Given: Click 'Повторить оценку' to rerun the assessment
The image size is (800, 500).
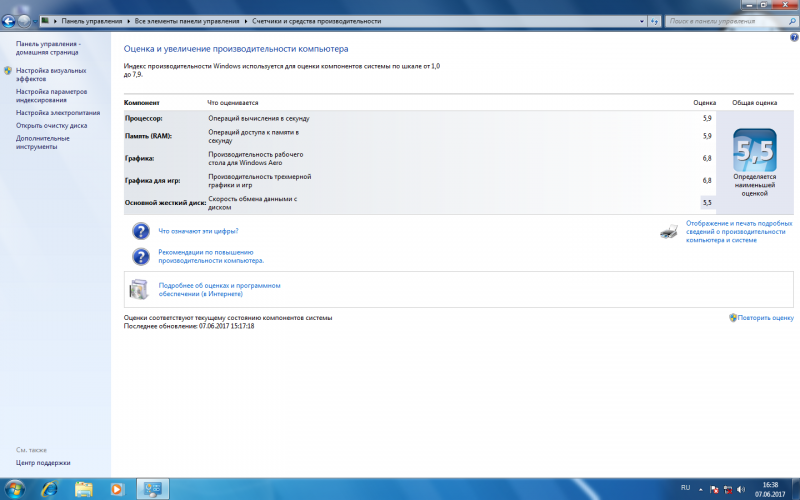Looking at the screenshot, I should [765, 317].
